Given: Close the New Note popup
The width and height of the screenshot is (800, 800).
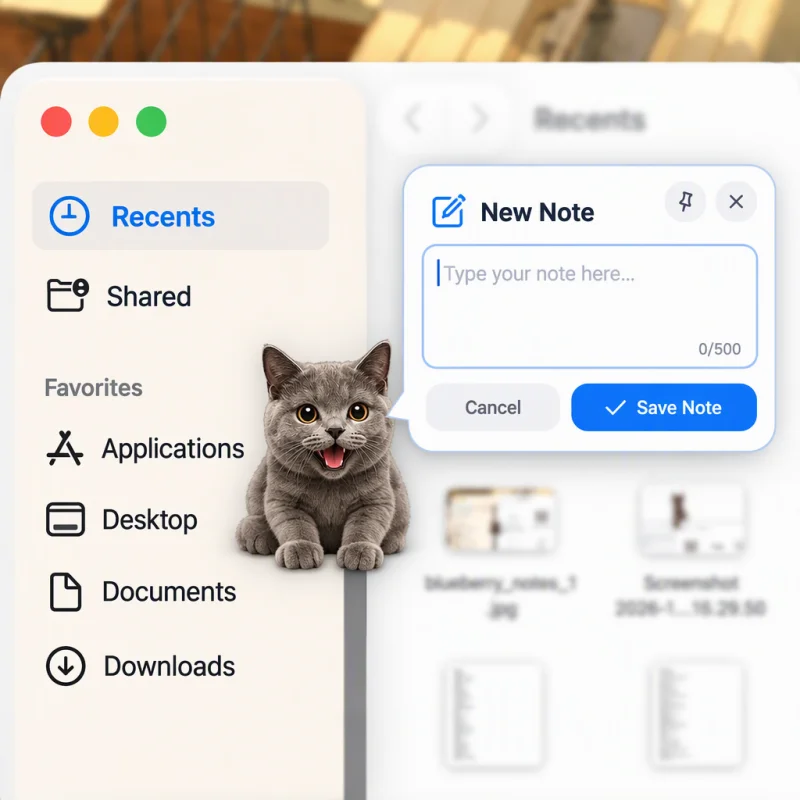Looking at the screenshot, I should 736,202.
